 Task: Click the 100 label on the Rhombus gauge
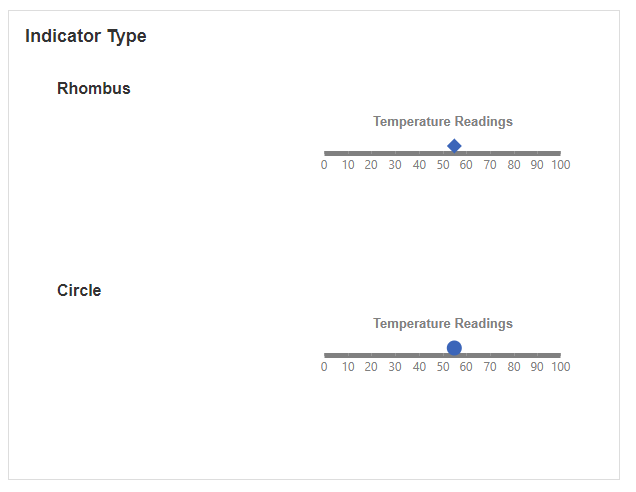click(x=561, y=165)
